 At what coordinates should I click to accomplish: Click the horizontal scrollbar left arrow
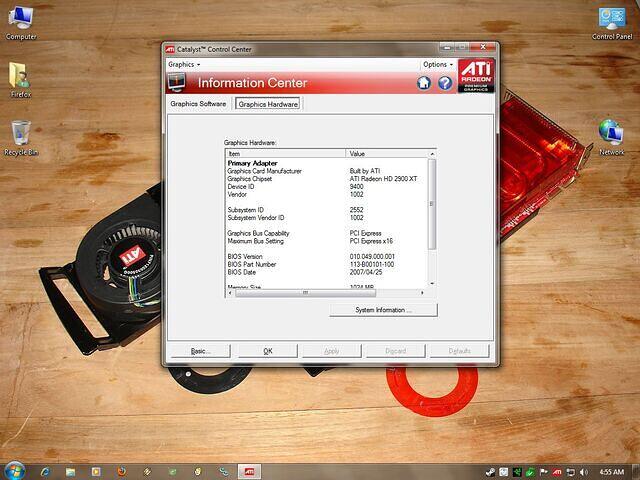[x=230, y=293]
